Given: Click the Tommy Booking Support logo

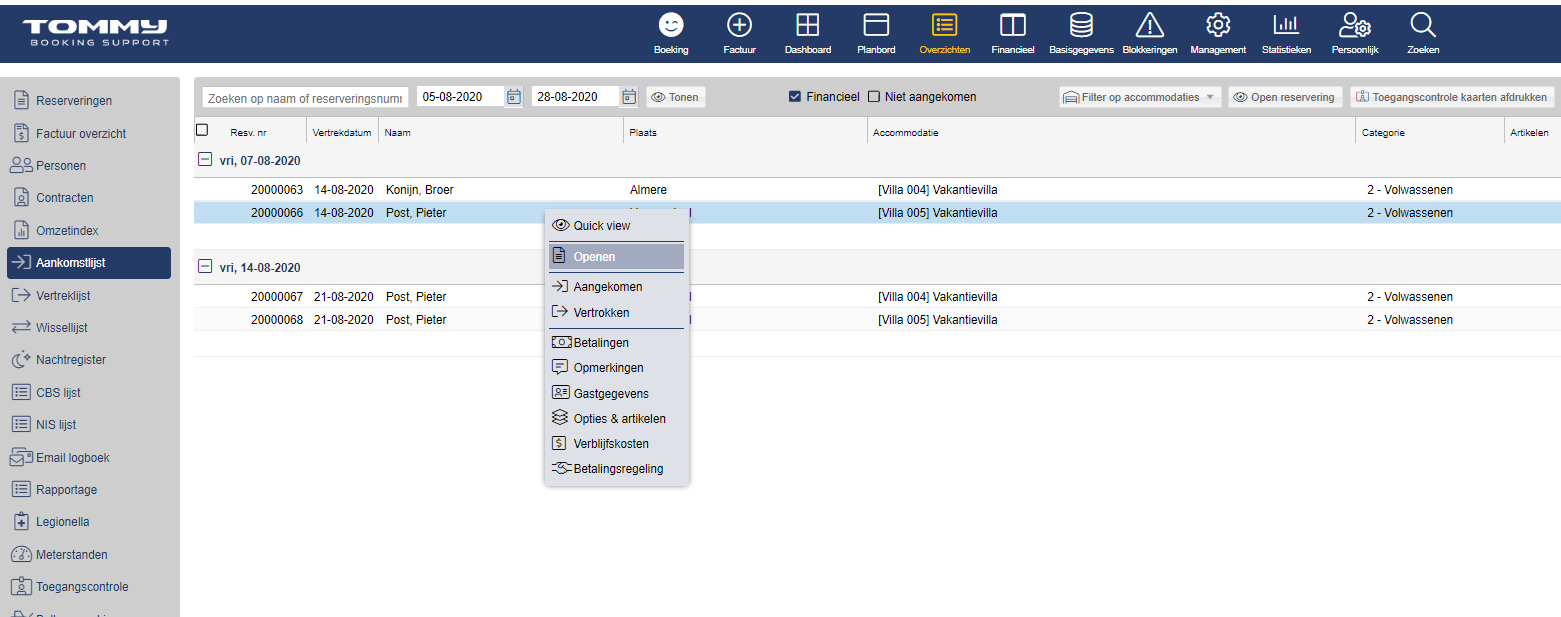Looking at the screenshot, I should [x=96, y=32].
